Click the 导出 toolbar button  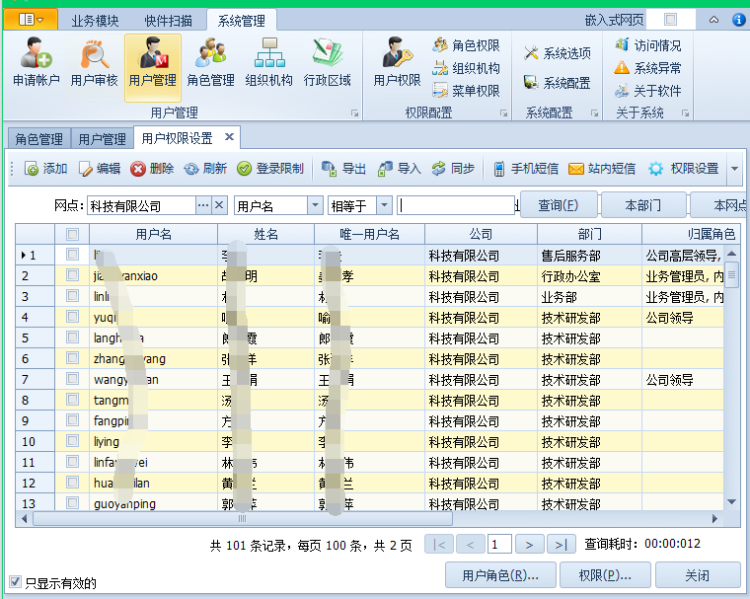(x=343, y=169)
